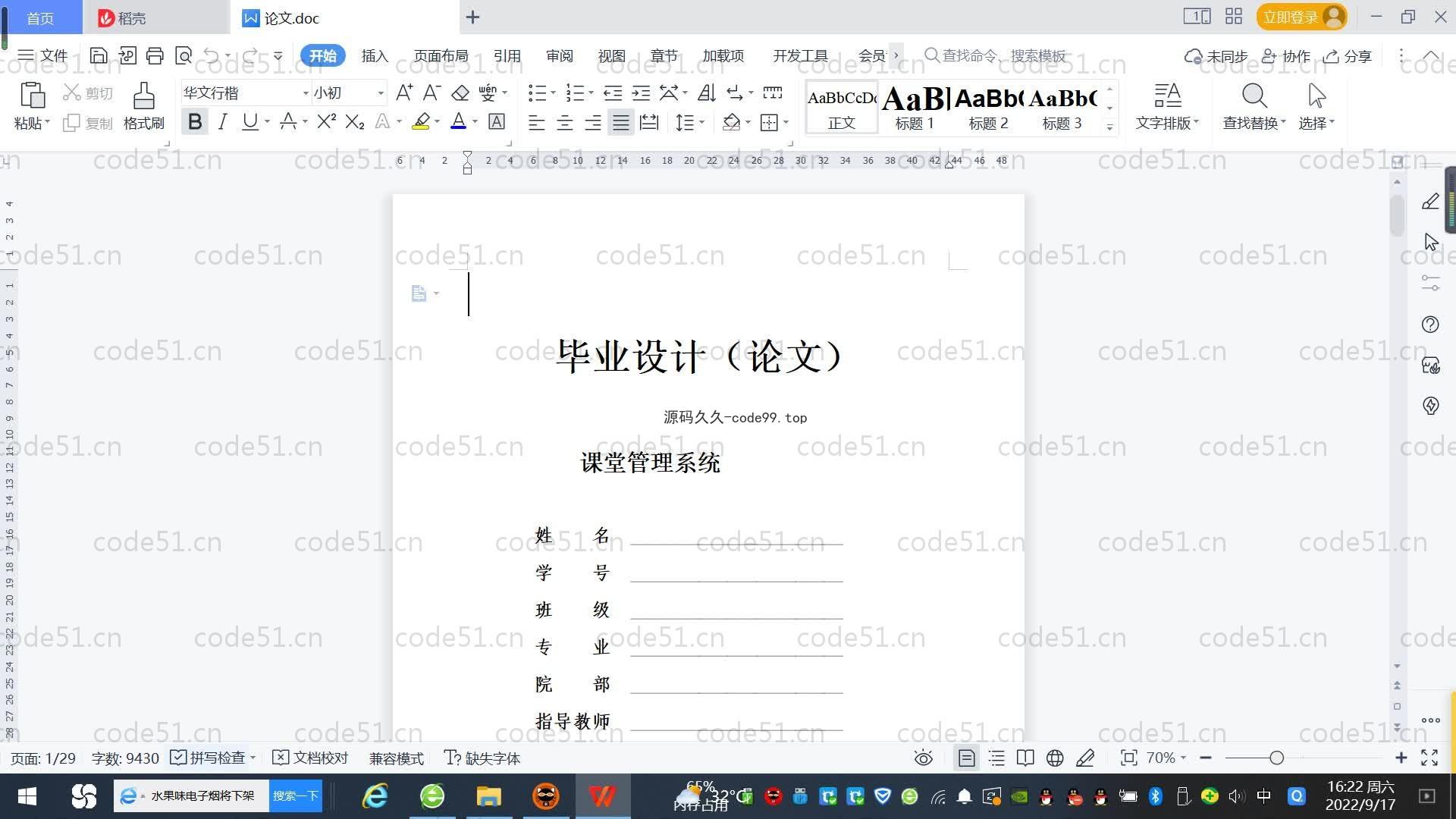
Task: Click the 分享 share button
Action: coord(1348,56)
